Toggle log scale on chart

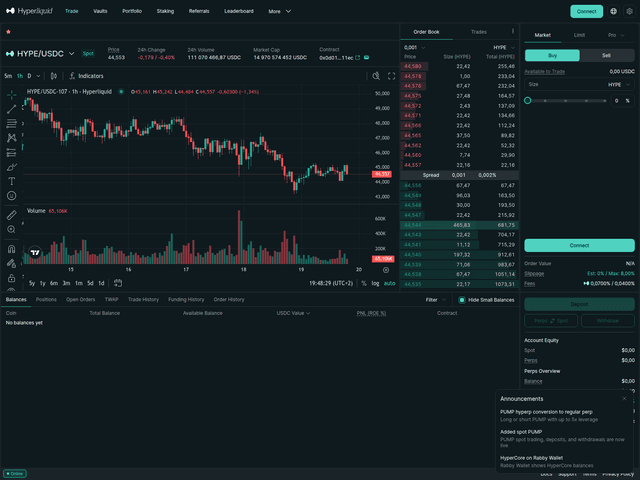(375, 283)
